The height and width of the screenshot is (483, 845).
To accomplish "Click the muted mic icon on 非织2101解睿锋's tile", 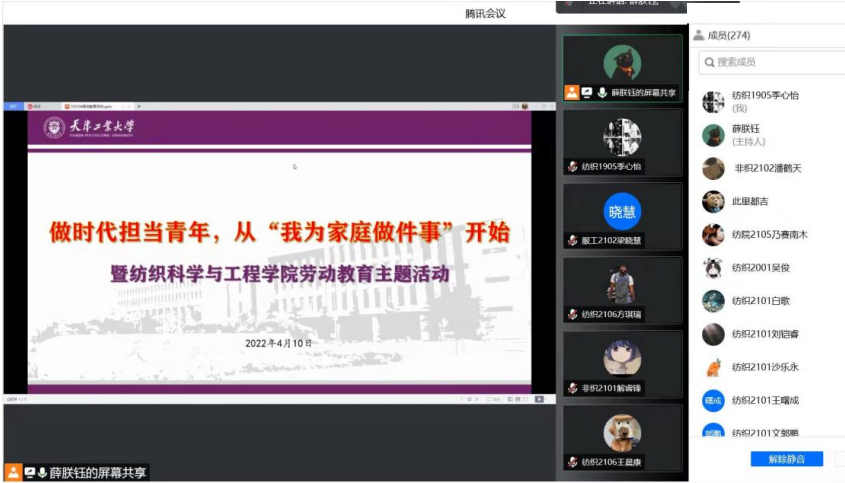I will [x=572, y=388].
